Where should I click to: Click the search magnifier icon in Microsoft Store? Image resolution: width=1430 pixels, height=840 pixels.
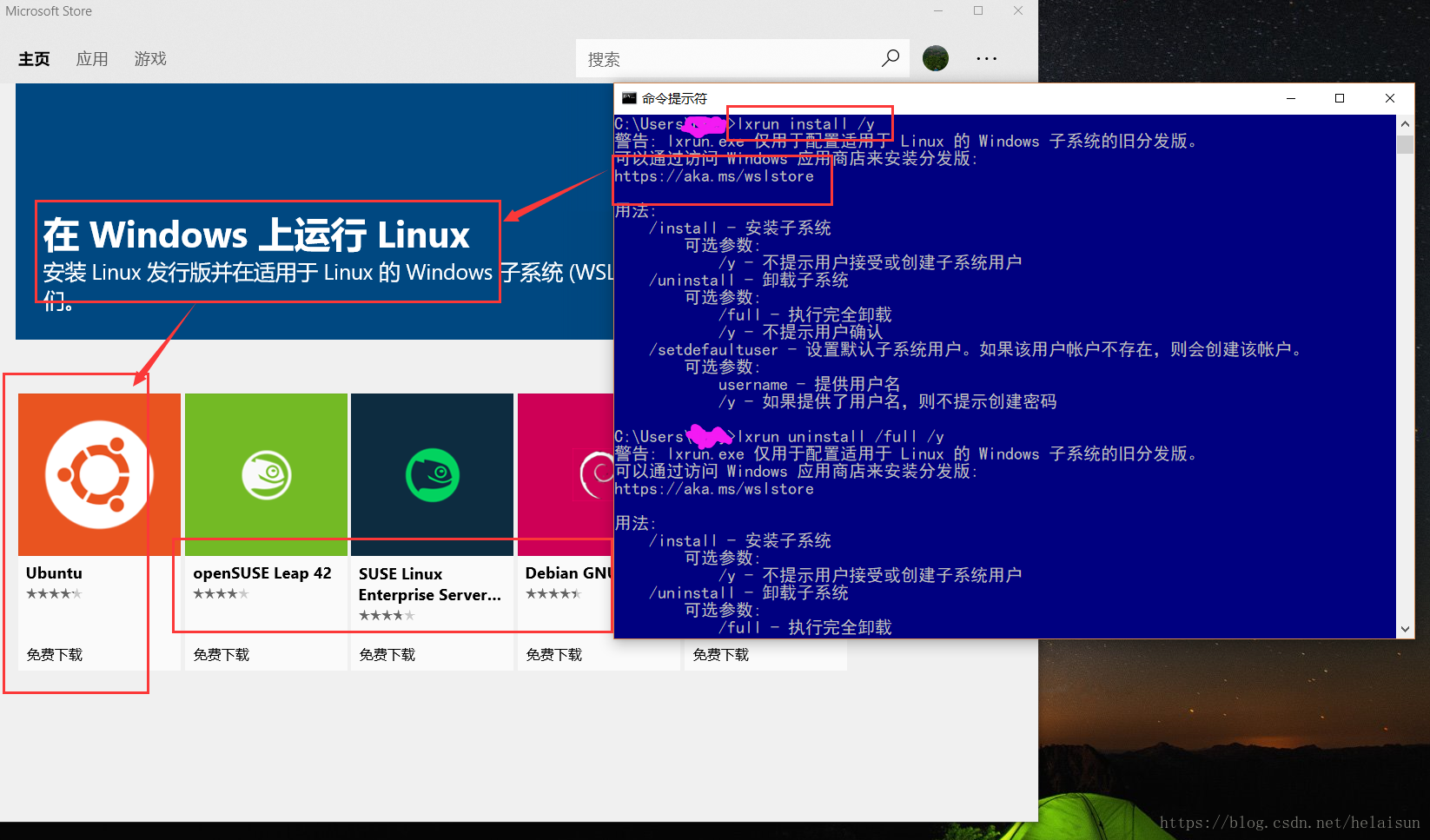tap(890, 58)
